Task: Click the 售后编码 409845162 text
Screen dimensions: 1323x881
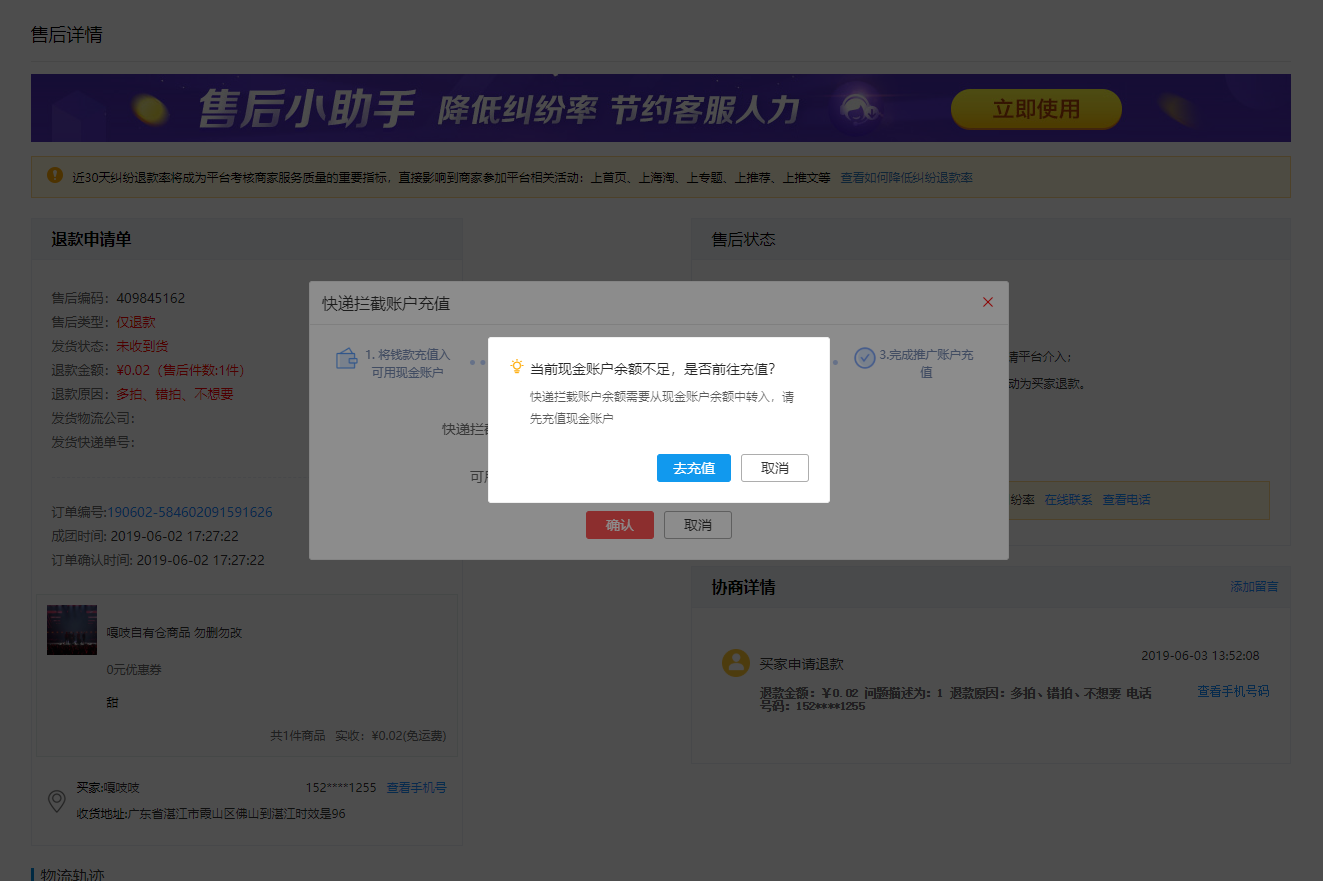Action: (118, 298)
